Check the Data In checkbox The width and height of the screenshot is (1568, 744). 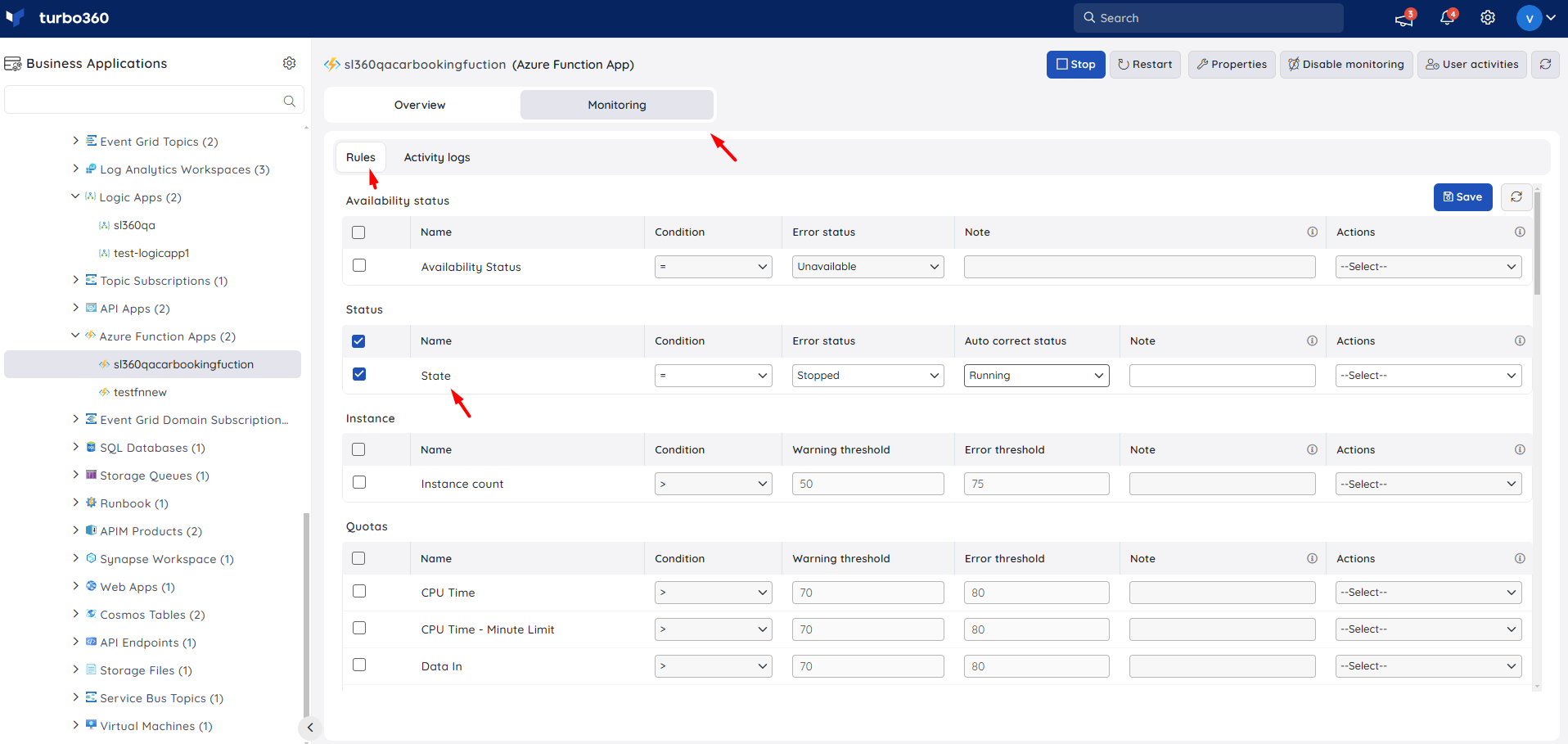(x=359, y=665)
